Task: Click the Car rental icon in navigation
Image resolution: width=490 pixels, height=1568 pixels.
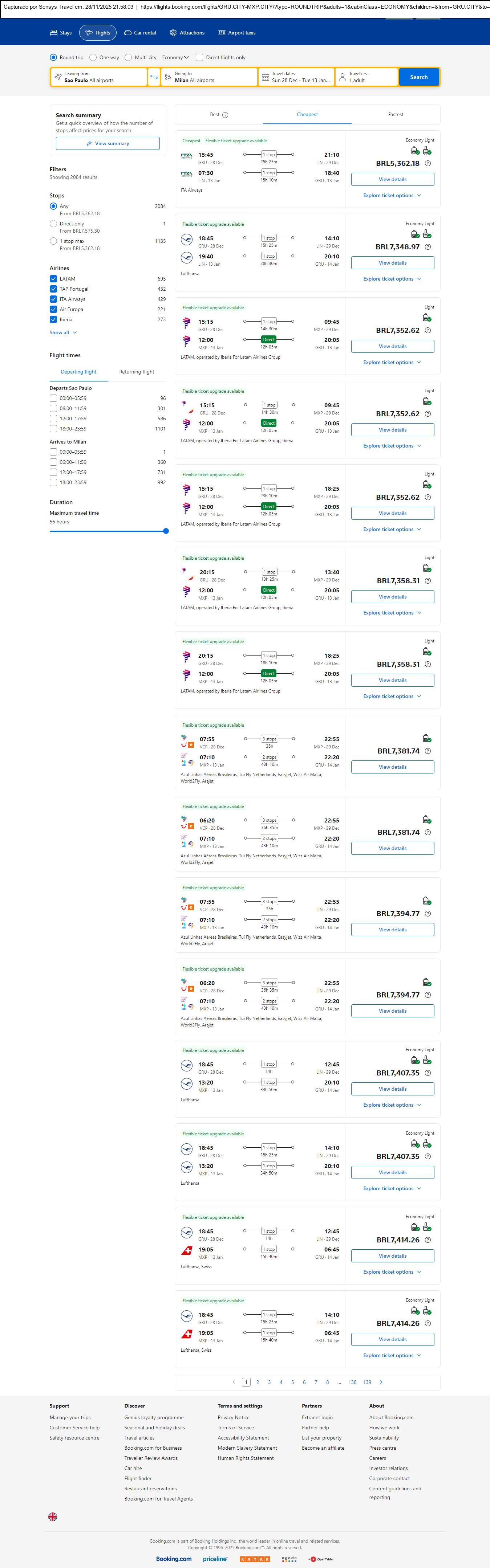Action: [128, 33]
